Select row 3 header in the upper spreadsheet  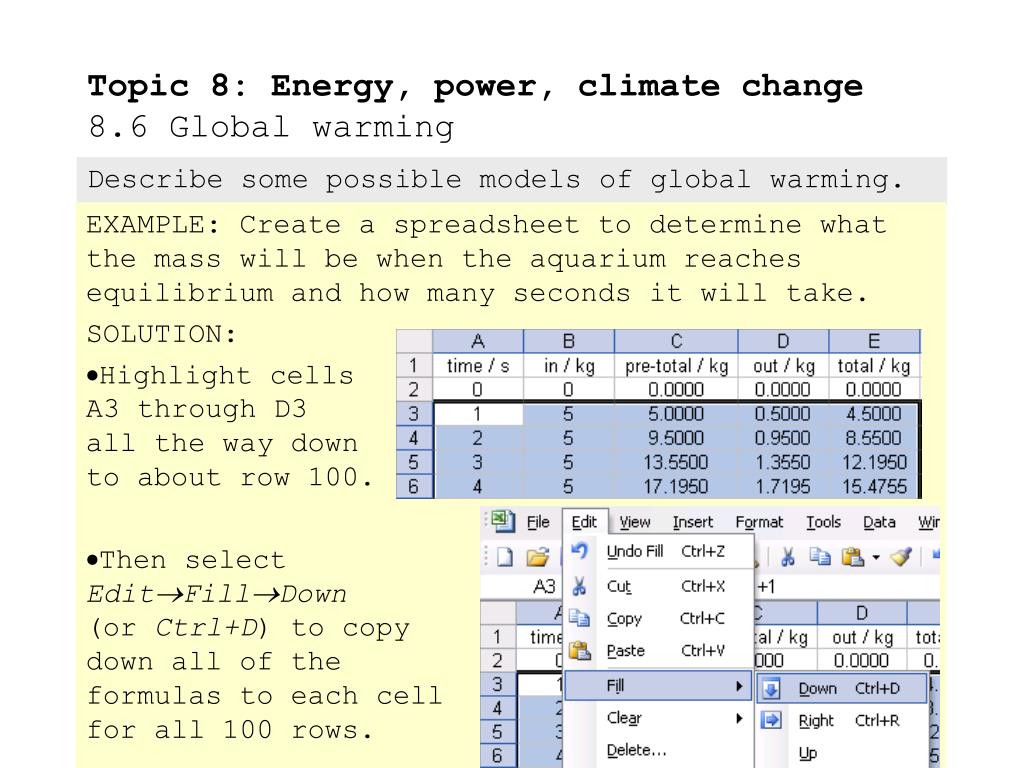pyautogui.click(x=414, y=414)
